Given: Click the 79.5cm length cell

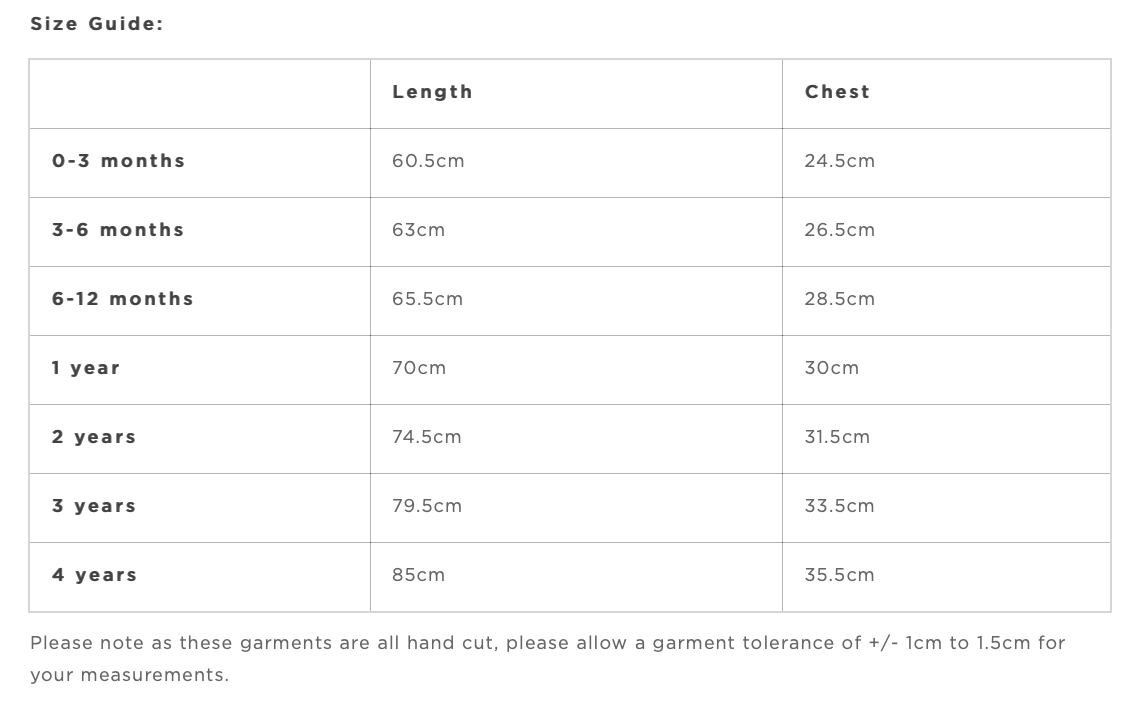Looking at the screenshot, I should click(427, 506).
